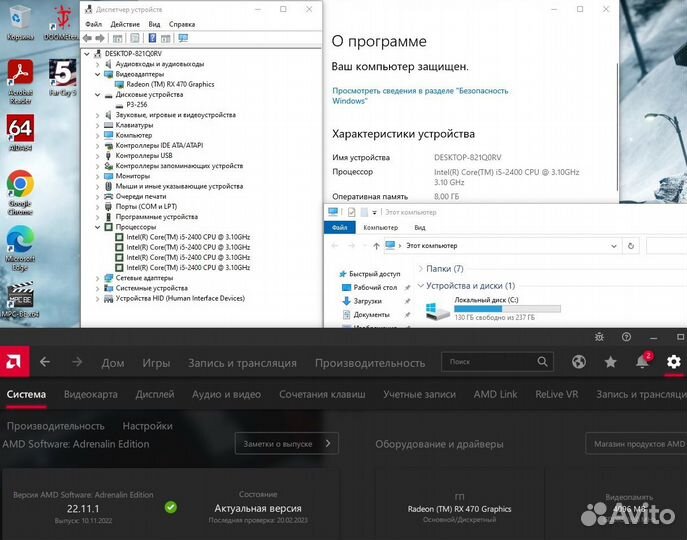Open AMD web browser globe icon
This screenshot has height=540, width=687.
click(579, 362)
